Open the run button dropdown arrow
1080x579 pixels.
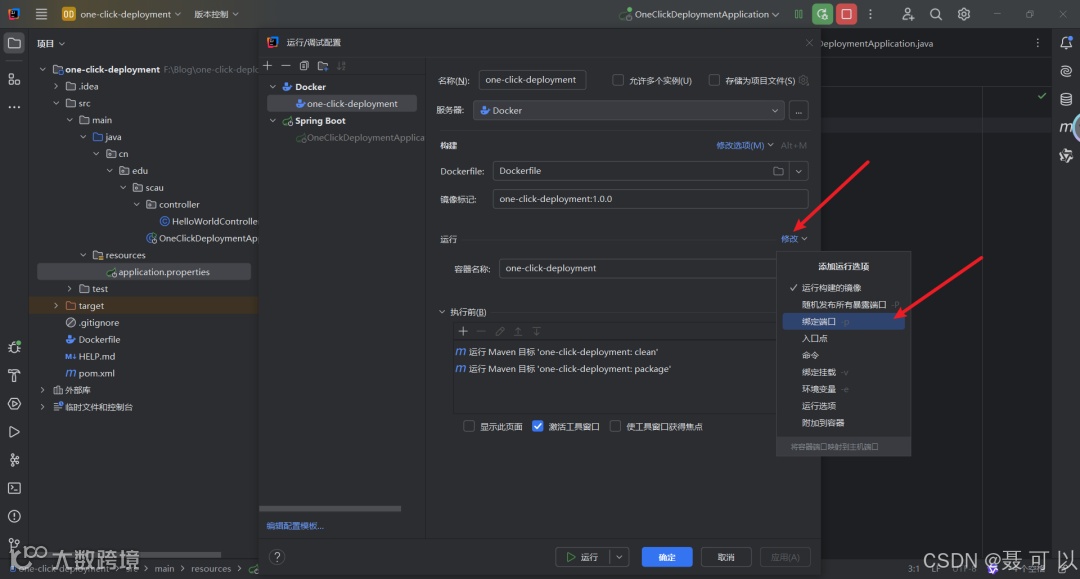point(619,557)
